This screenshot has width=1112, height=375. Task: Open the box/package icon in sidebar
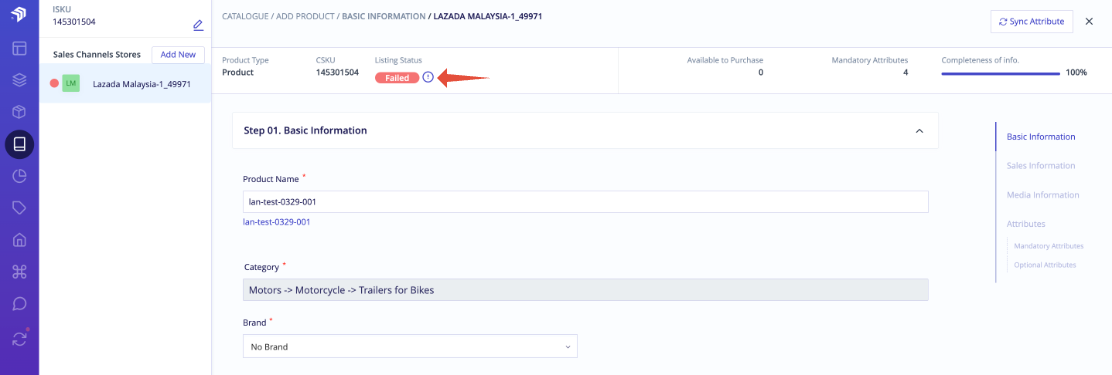coord(19,112)
